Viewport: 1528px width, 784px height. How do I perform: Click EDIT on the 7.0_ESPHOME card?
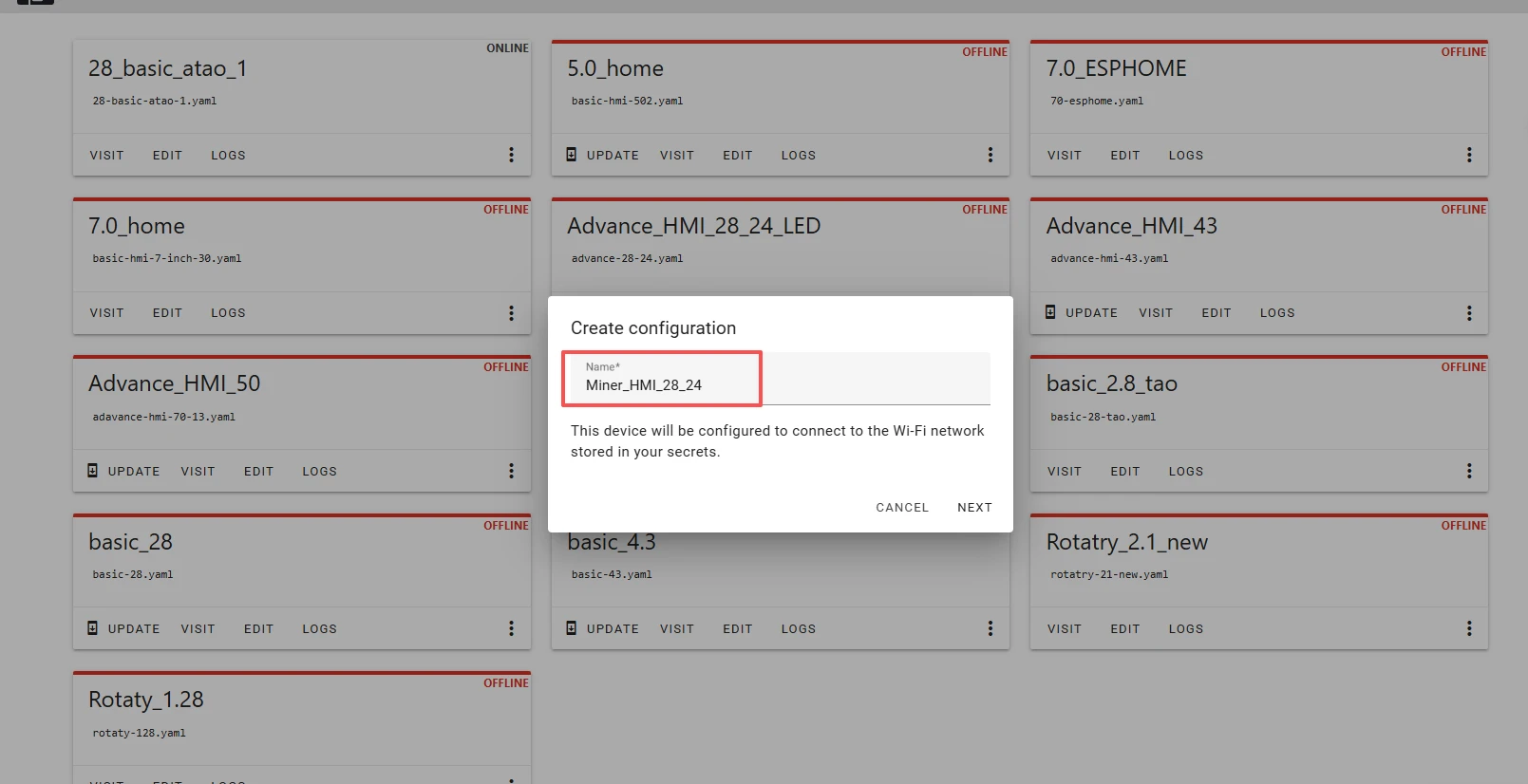(1124, 156)
